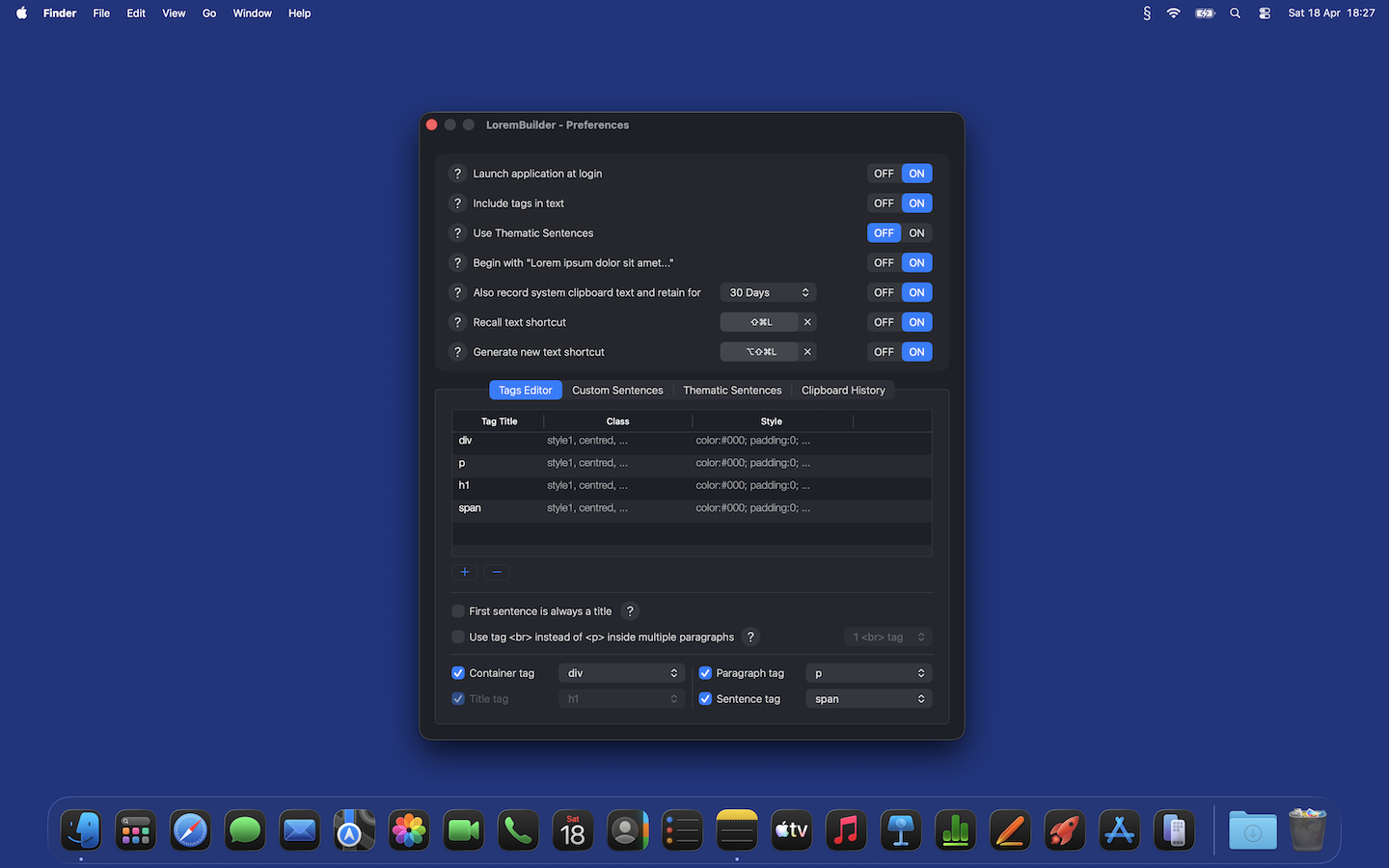Remove selected tag with the minus button

496,572
